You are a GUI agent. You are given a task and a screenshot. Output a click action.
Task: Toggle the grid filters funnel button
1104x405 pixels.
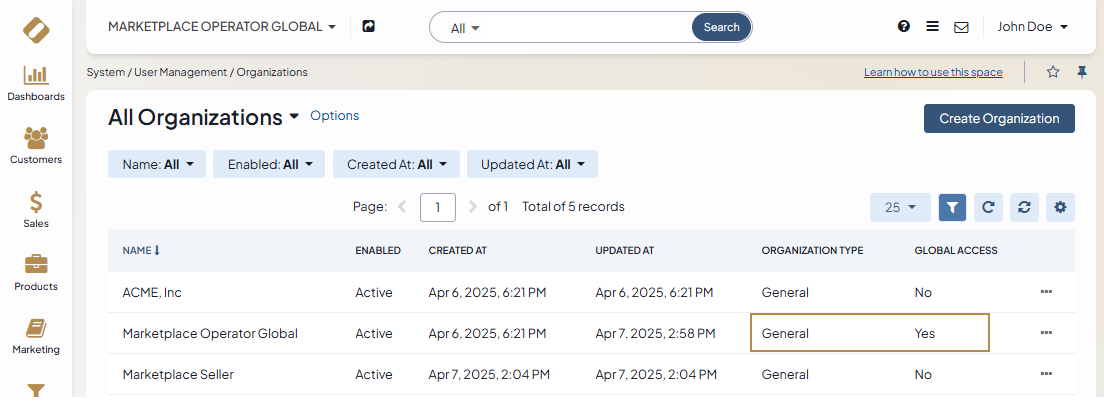(x=952, y=207)
